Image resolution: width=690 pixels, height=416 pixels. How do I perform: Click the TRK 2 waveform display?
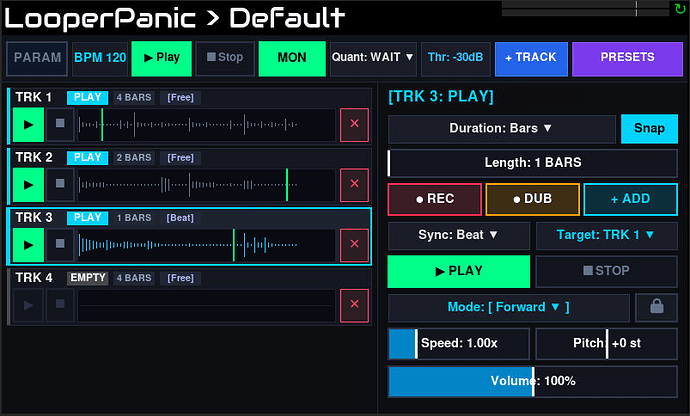(206, 185)
